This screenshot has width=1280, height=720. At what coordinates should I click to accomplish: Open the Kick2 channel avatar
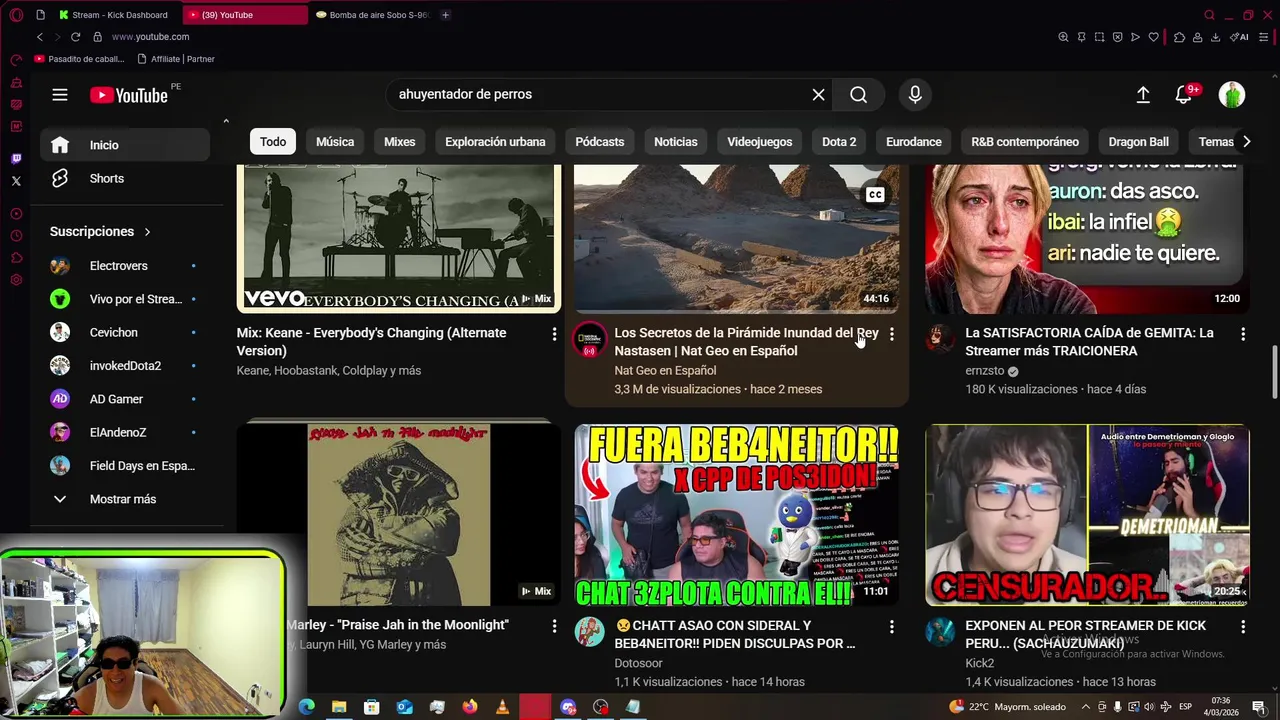click(940, 632)
